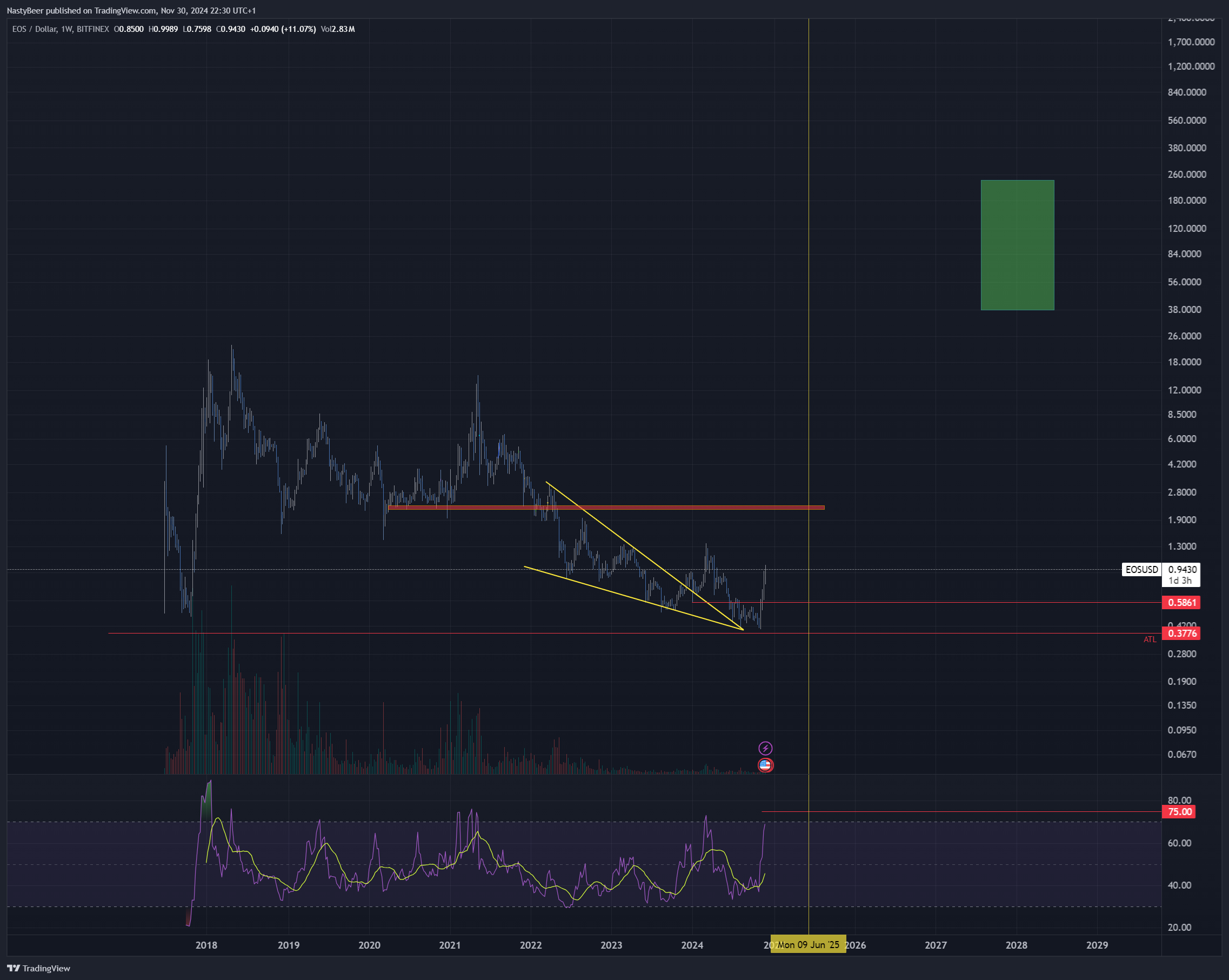The image size is (1229, 980).
Task: Click the 38.0000 price axis label
Action: tap(1185, 310)
